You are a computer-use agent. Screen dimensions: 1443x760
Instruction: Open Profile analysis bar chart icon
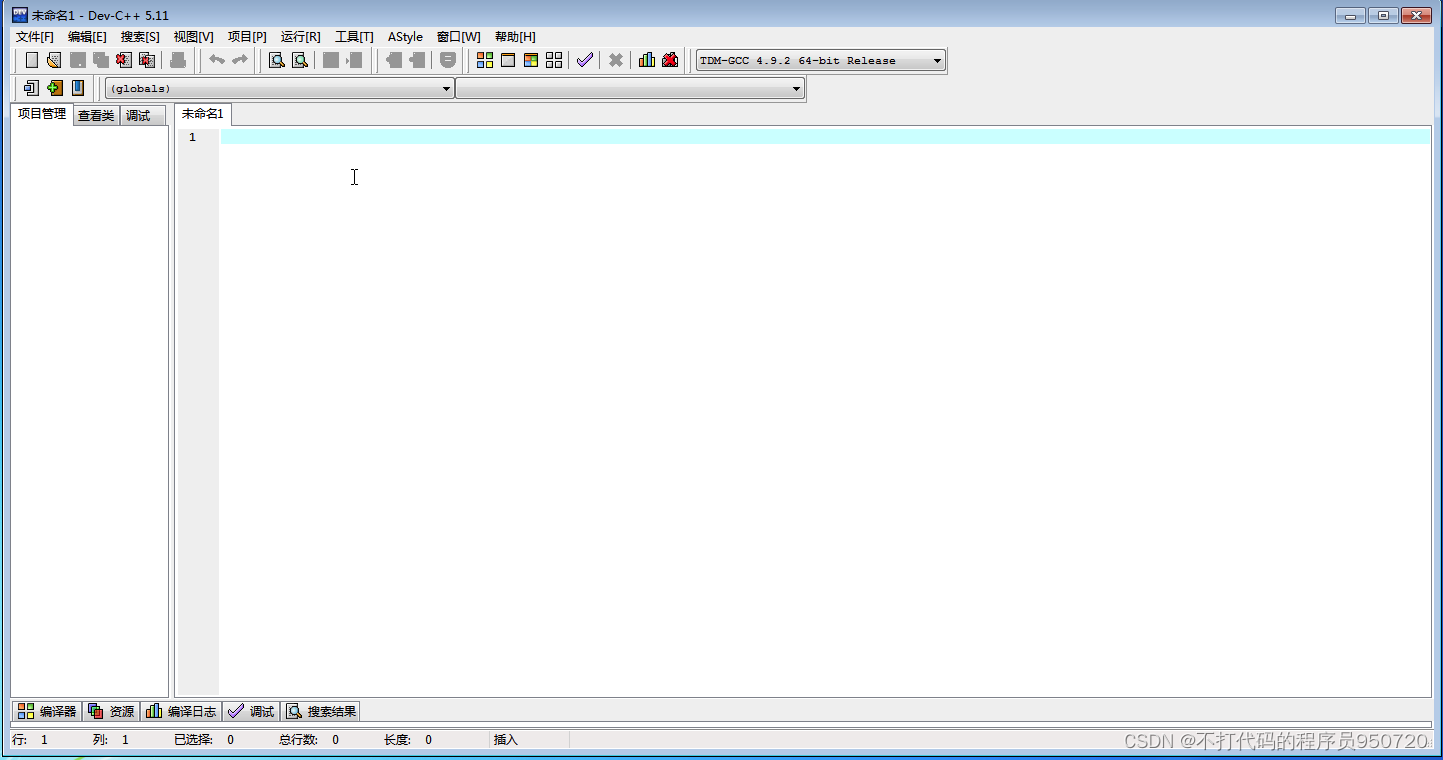(x=647, y=60)
